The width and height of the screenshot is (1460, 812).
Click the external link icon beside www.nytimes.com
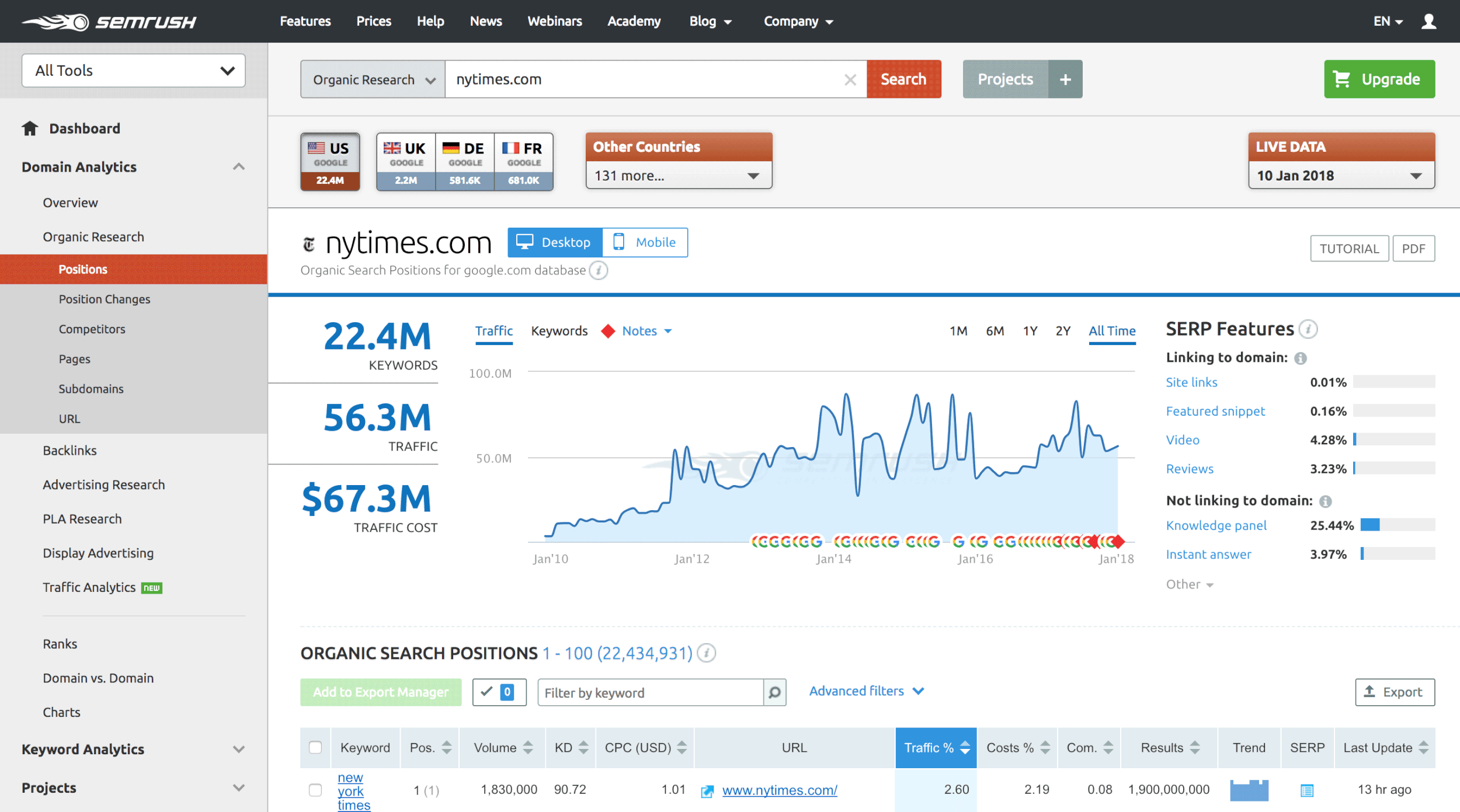pos(707,791)
